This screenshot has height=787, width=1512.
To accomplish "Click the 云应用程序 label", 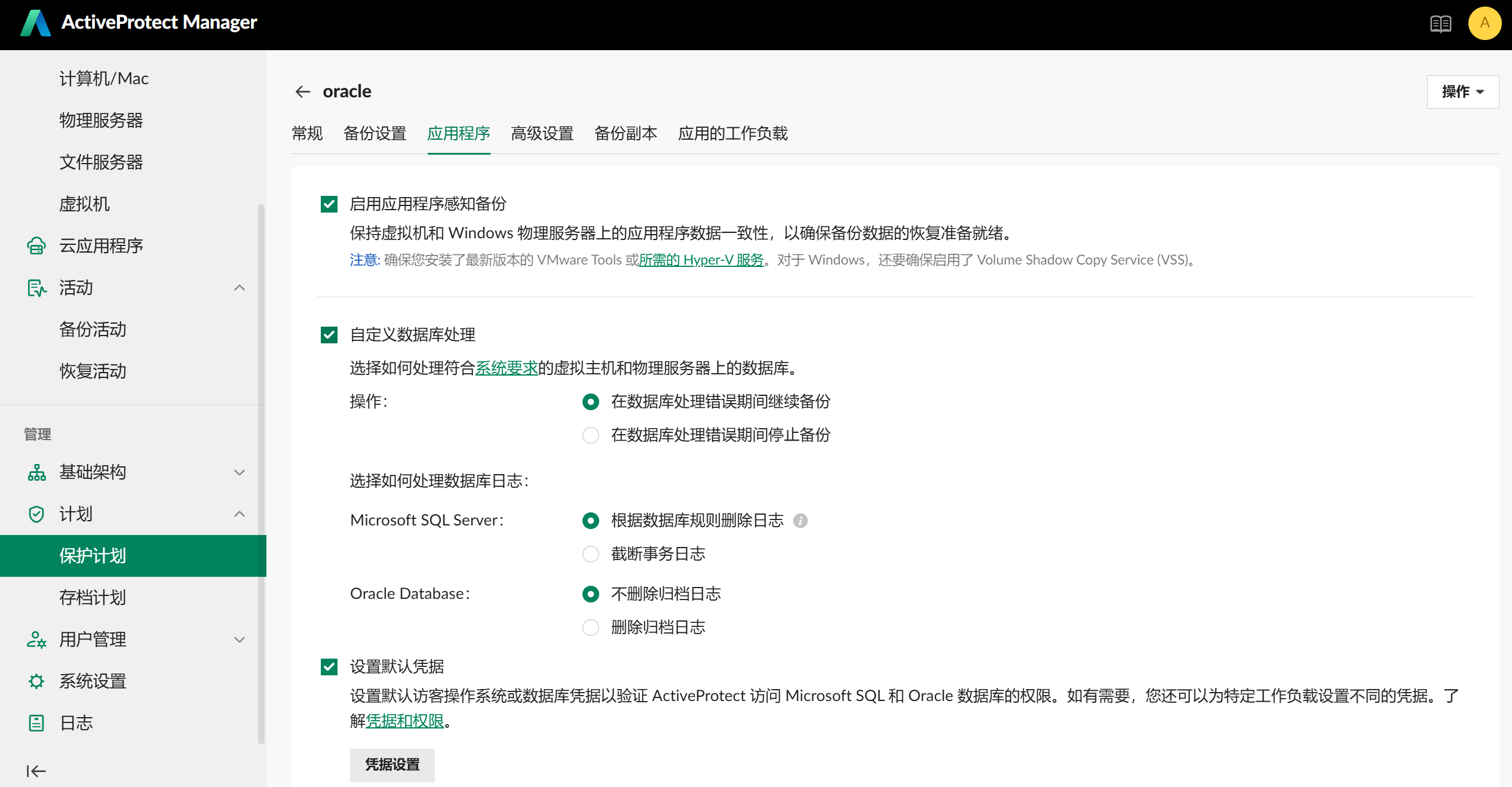I will pos(101,246).
